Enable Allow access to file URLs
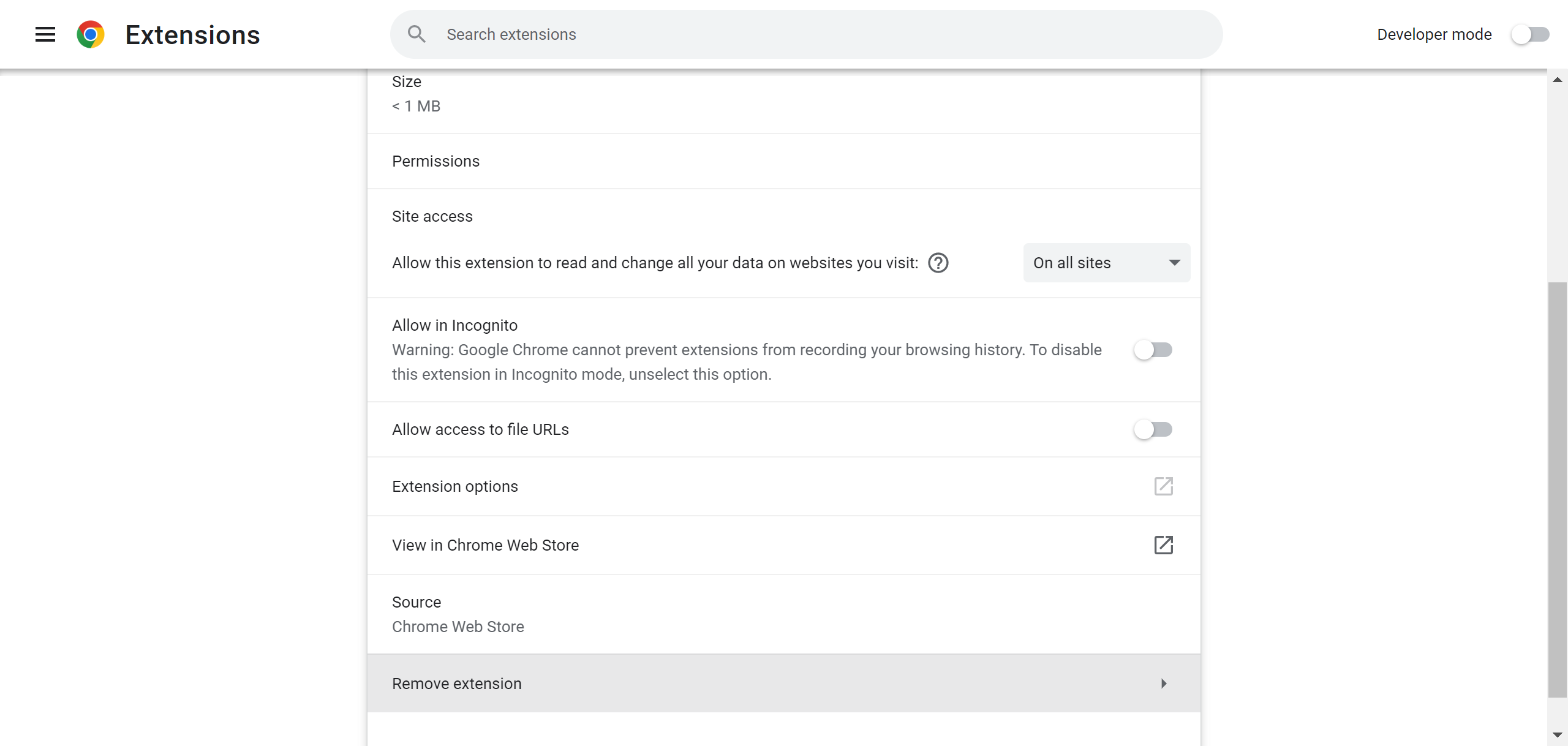The height and width of the screenshot is (746, 1568). [x=1153, y=429]
